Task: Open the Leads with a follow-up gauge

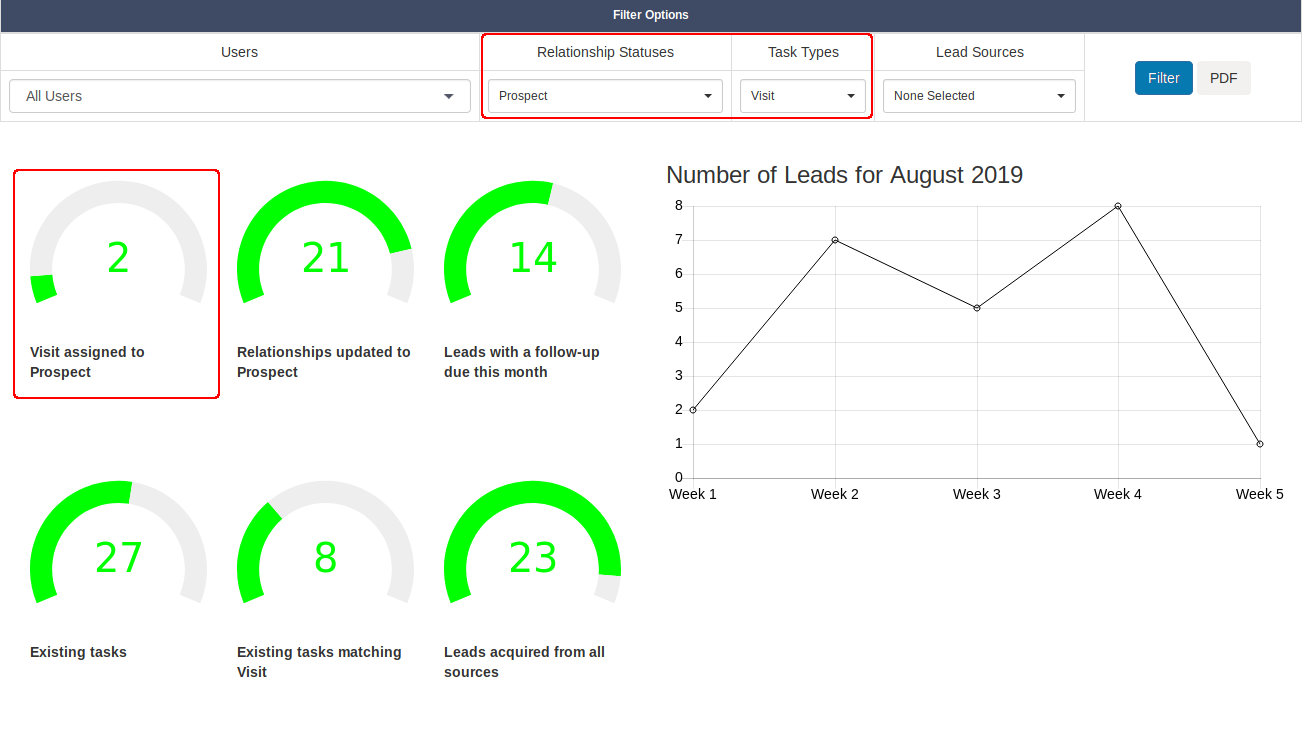Action: pyautogui.click(x=532, y=257)
